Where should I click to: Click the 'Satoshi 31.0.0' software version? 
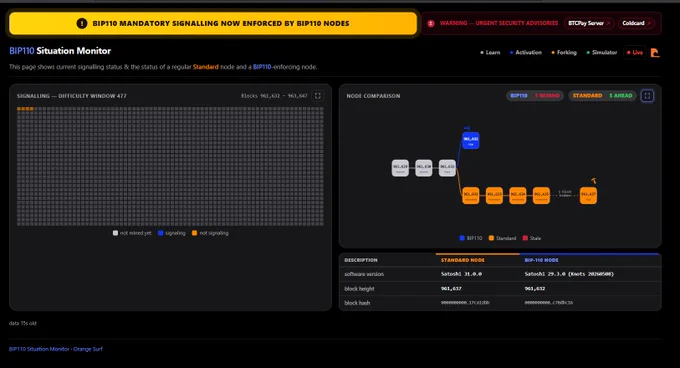click(461, 274)
